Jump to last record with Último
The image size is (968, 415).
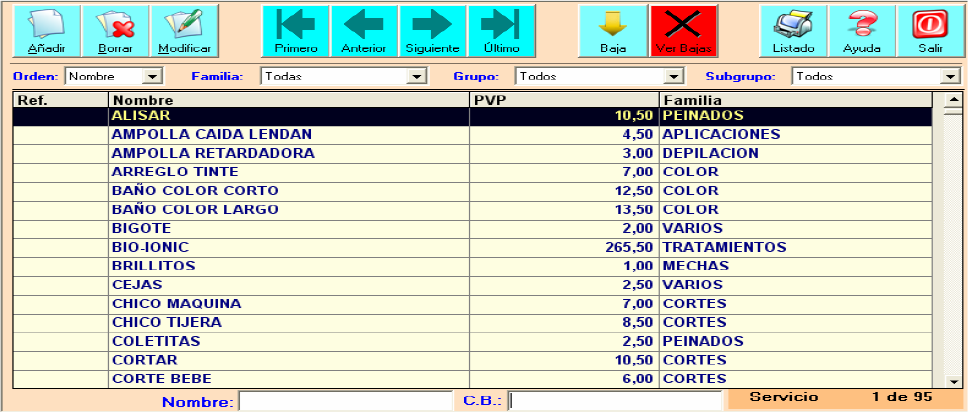coord(501,31)
